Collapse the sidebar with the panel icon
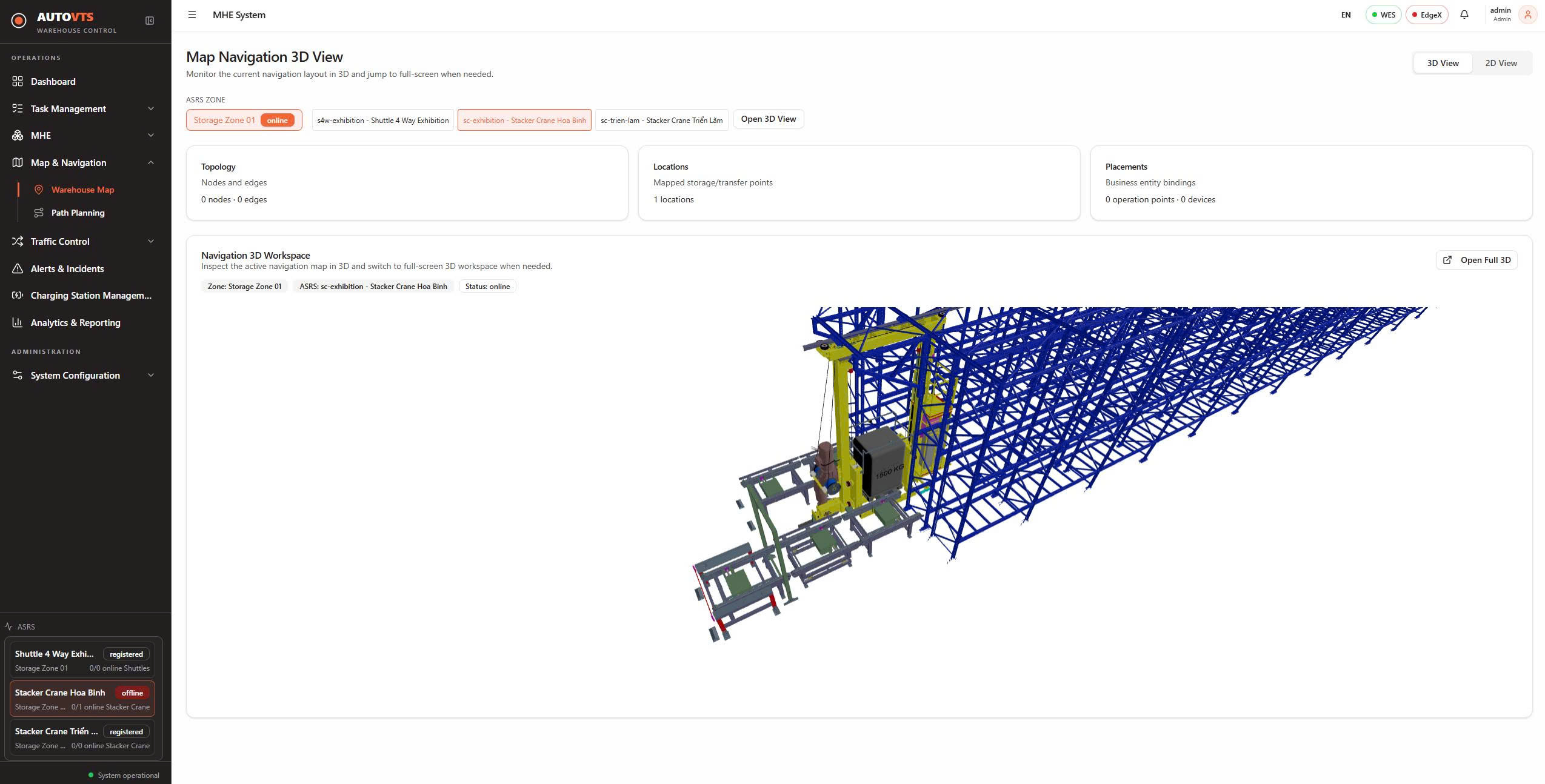This screenshot has width=1545, height=784. coord(150,21)
